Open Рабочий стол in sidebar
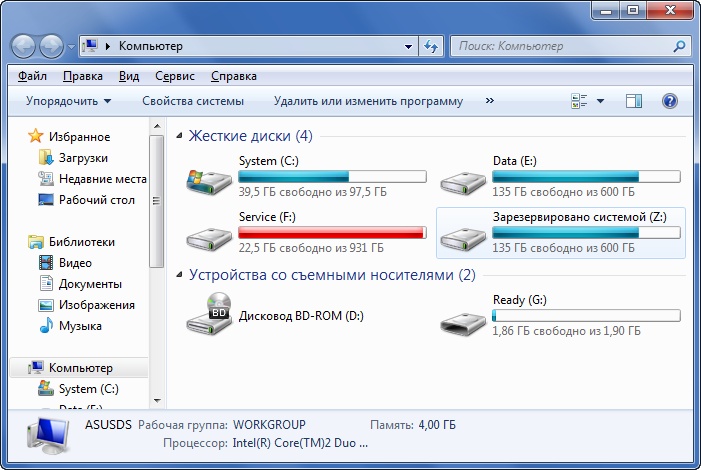The width and height of the screenshot is (701, 470). [87, 200]
